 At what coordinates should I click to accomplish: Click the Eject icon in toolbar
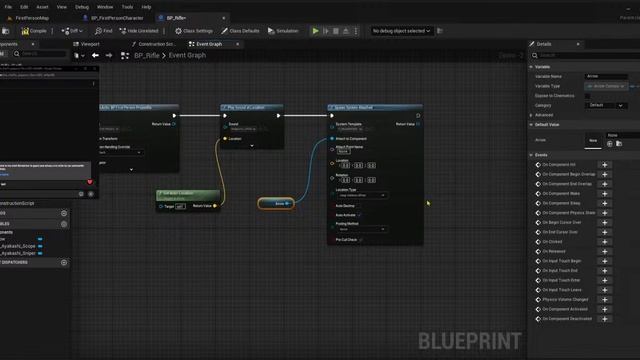click(x=346, y=31)
